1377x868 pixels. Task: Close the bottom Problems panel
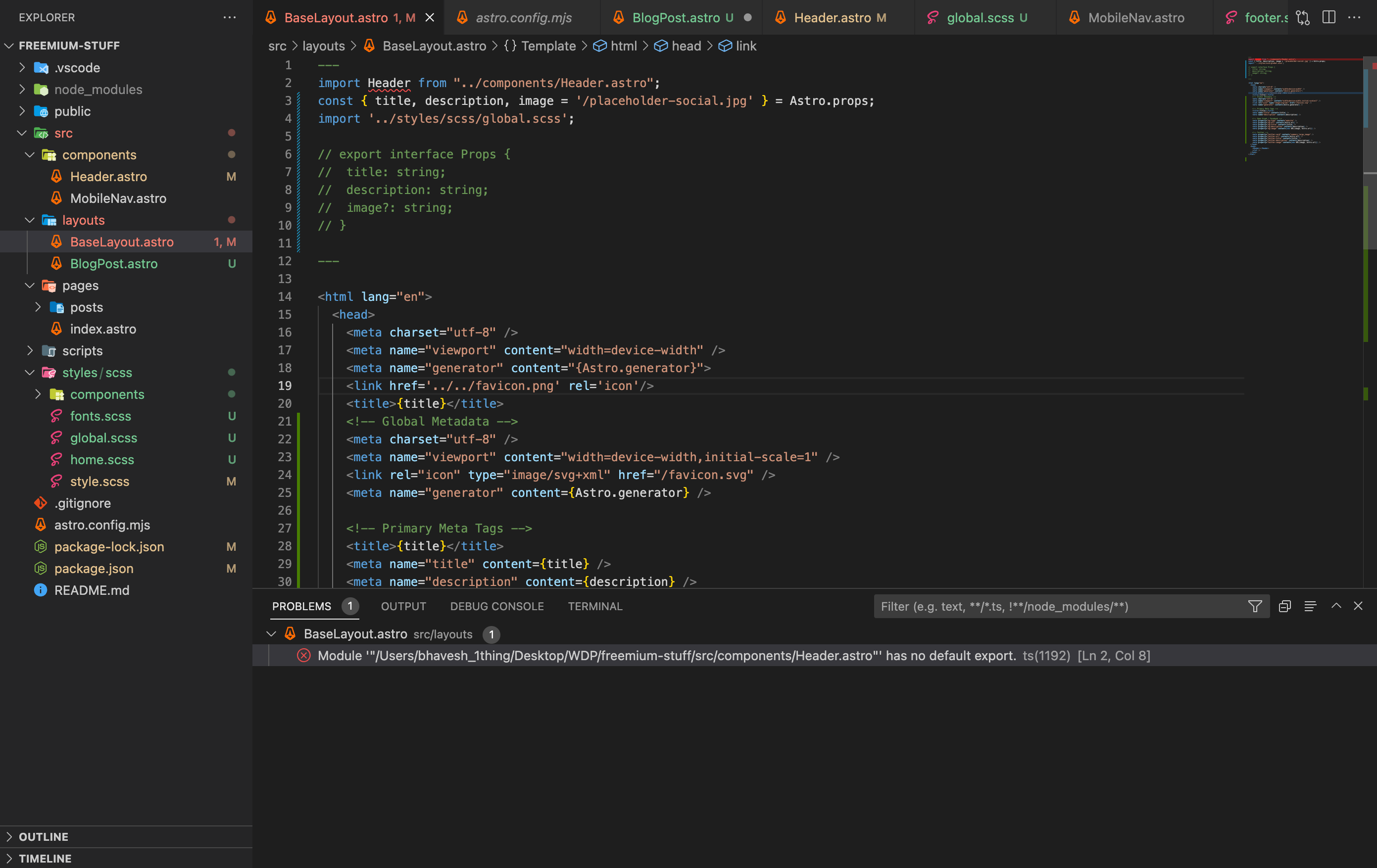1358,606
